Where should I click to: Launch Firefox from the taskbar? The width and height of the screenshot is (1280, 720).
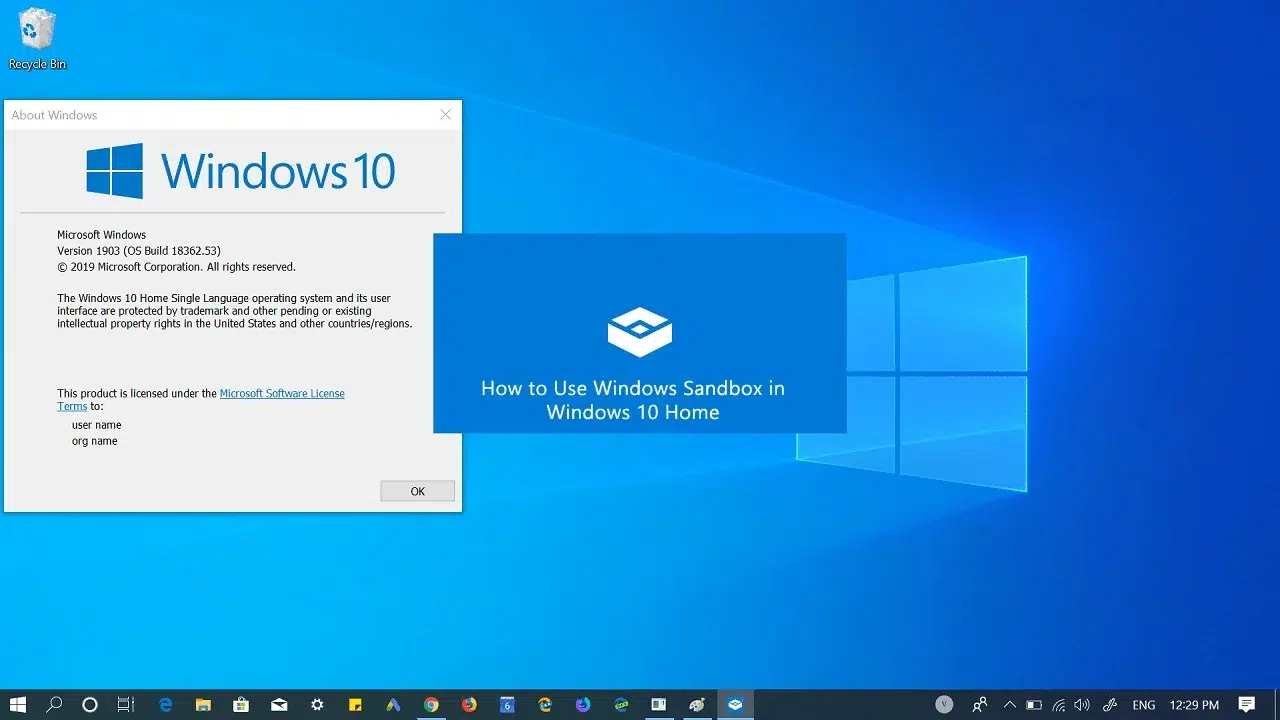[x=469, y=704]
